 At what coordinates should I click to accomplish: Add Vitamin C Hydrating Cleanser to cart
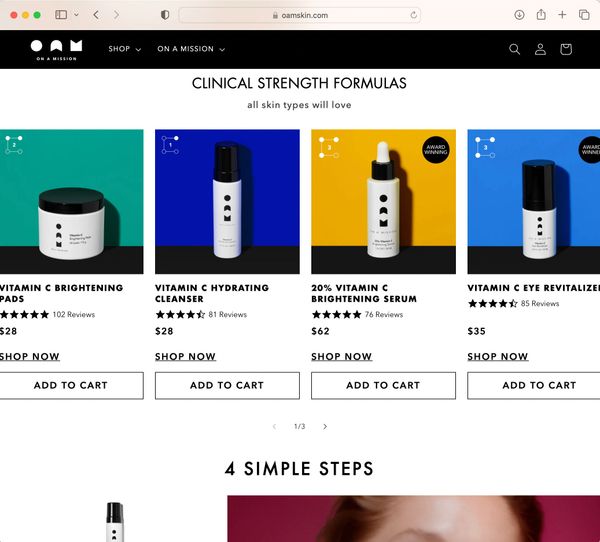227,385
